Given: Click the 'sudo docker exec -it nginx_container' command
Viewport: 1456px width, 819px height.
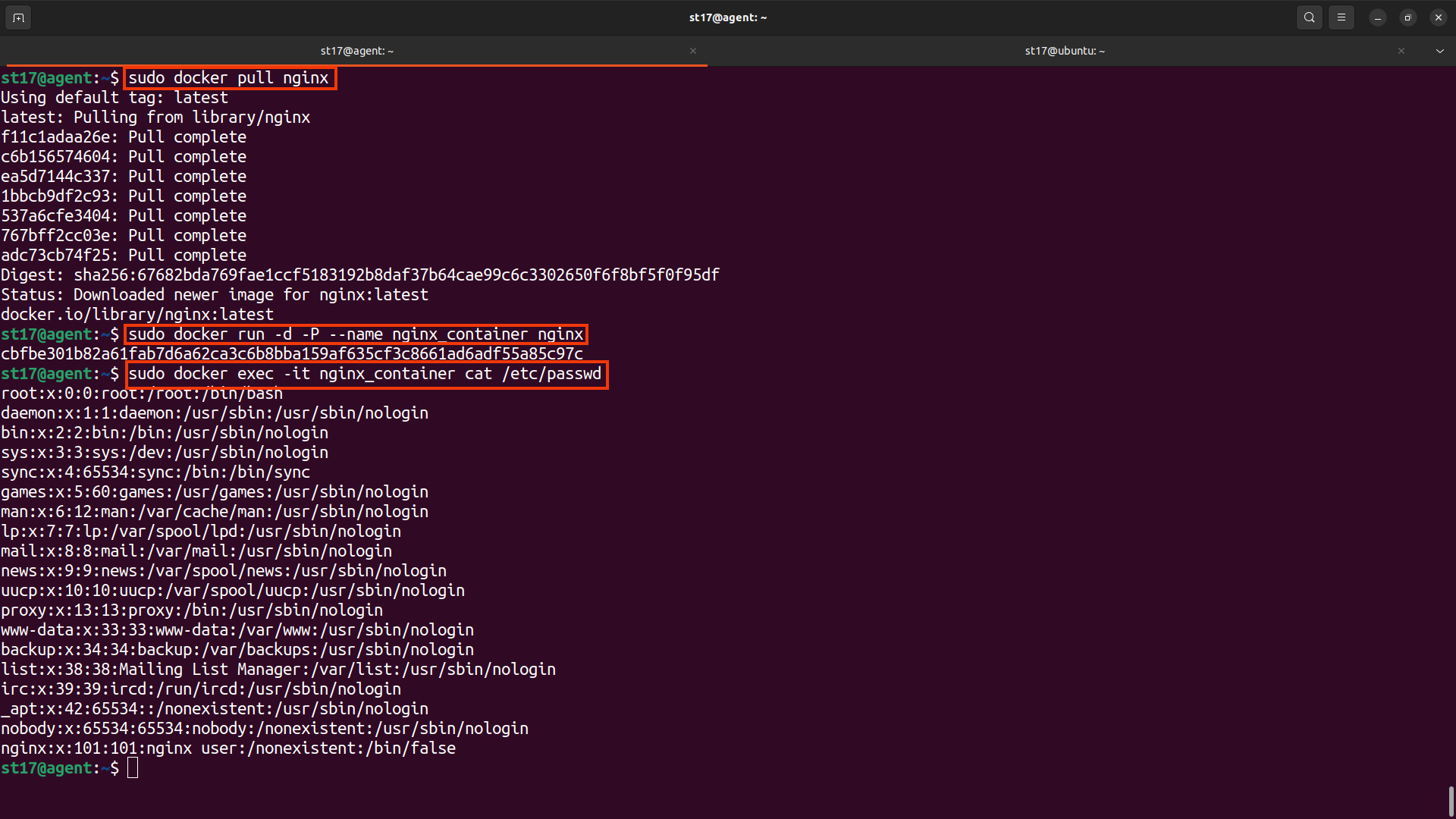Looking at the screenshot, I should tap(366, 374).
